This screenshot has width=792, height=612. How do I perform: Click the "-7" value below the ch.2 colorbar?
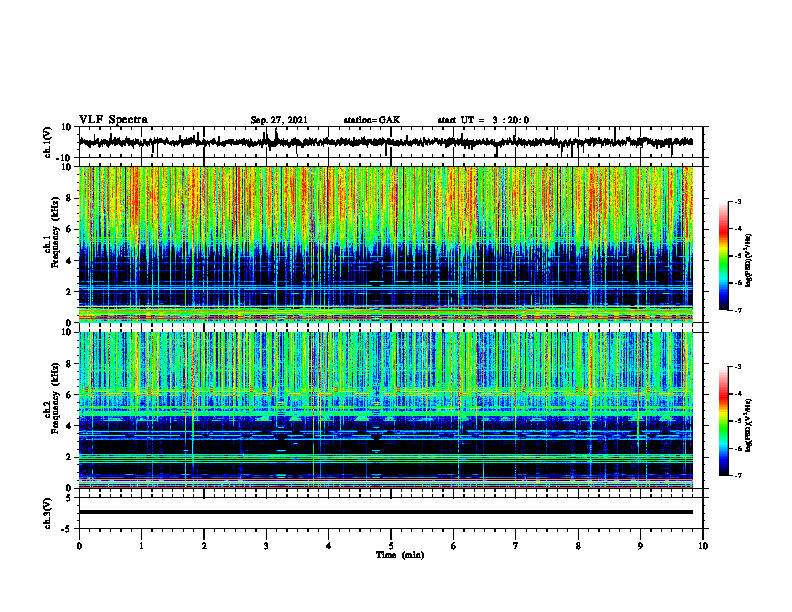coord(738,476)
